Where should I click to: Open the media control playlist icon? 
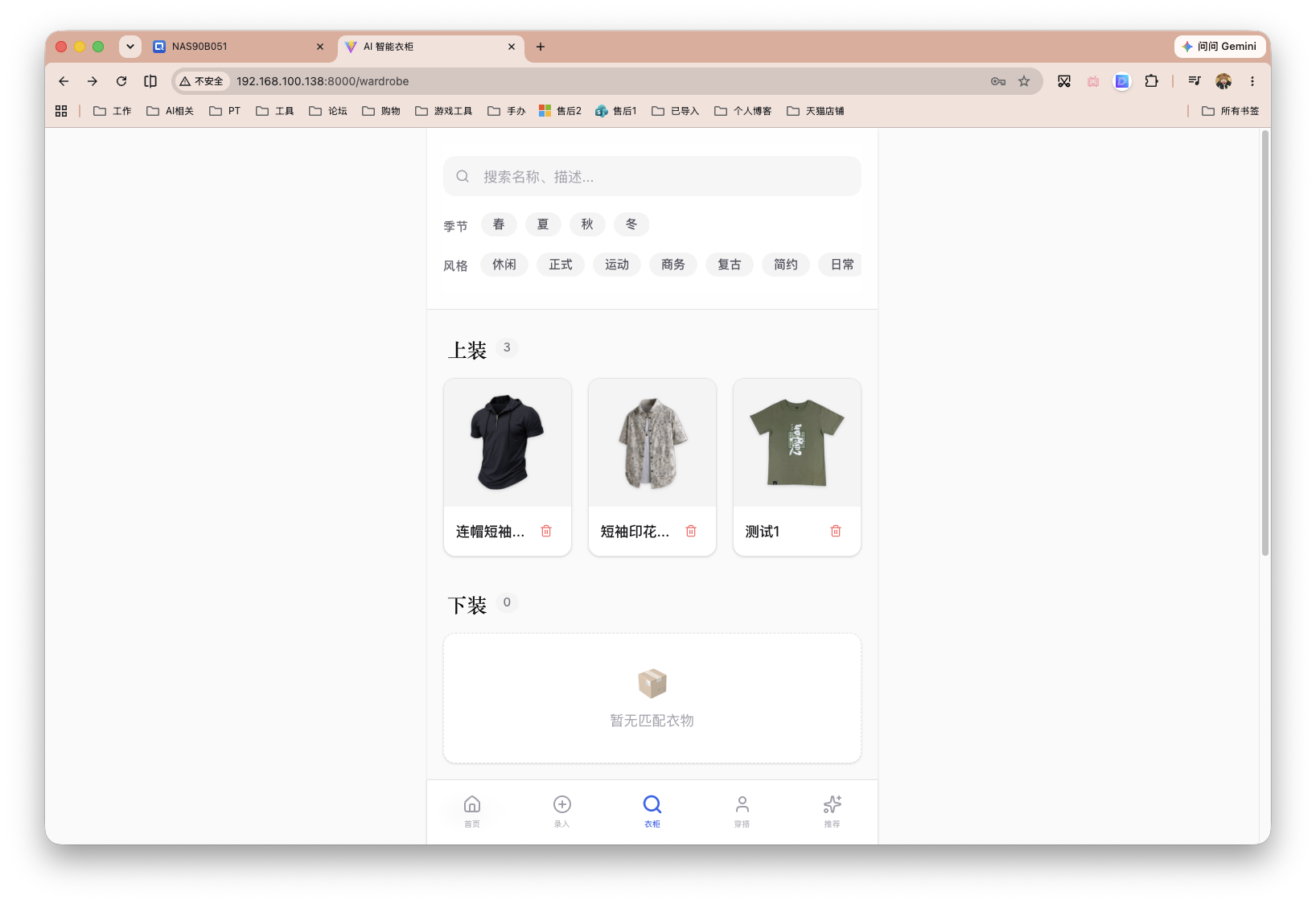coord(1195,81)
